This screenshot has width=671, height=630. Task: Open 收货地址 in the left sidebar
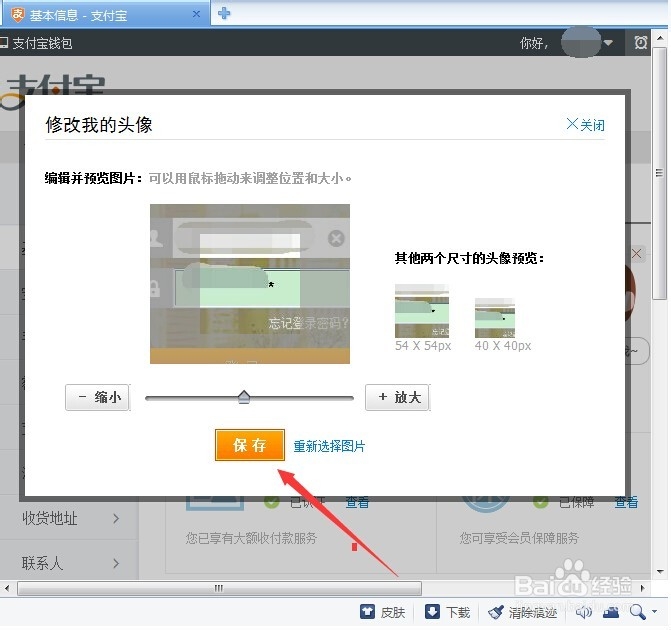pyautogui.click(x=50, y=518)
